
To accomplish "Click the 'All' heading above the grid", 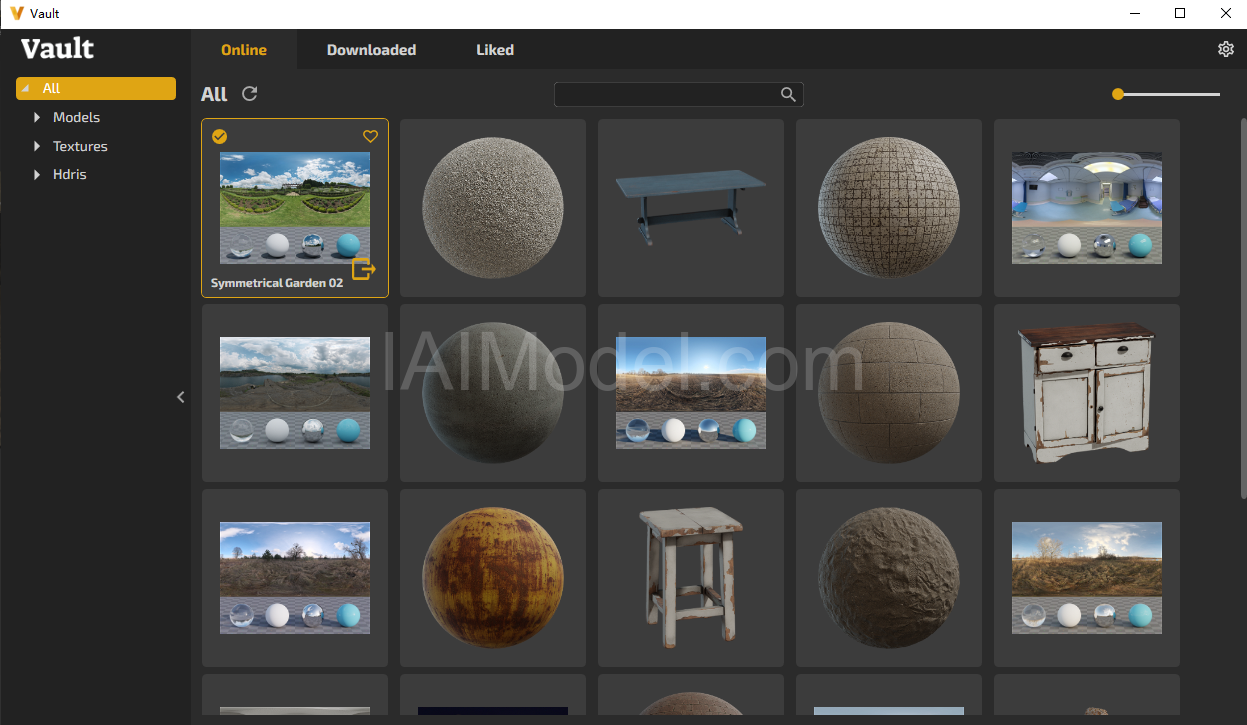I will click(x=214, y=94).
